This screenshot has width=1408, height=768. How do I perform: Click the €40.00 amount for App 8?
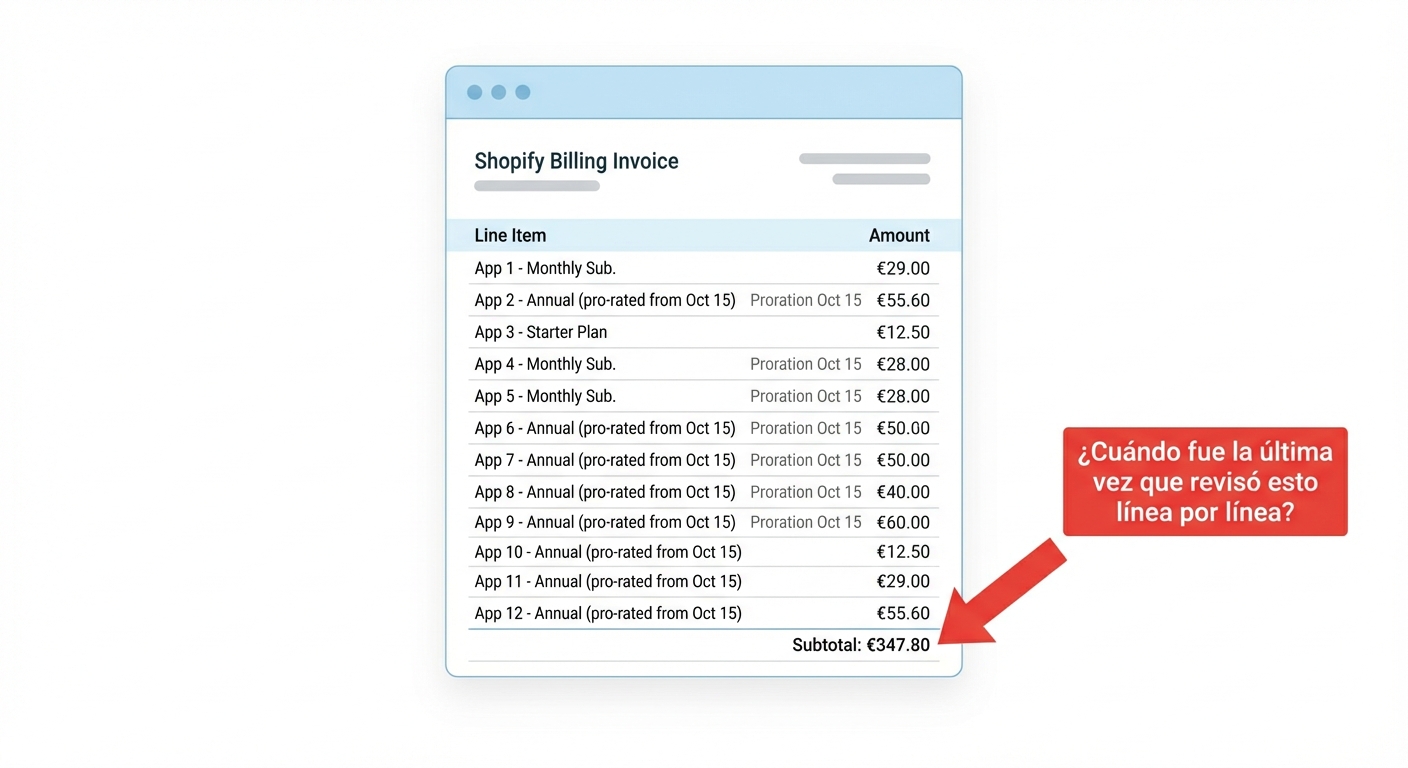pyautogui.click(x=903, y=492)
